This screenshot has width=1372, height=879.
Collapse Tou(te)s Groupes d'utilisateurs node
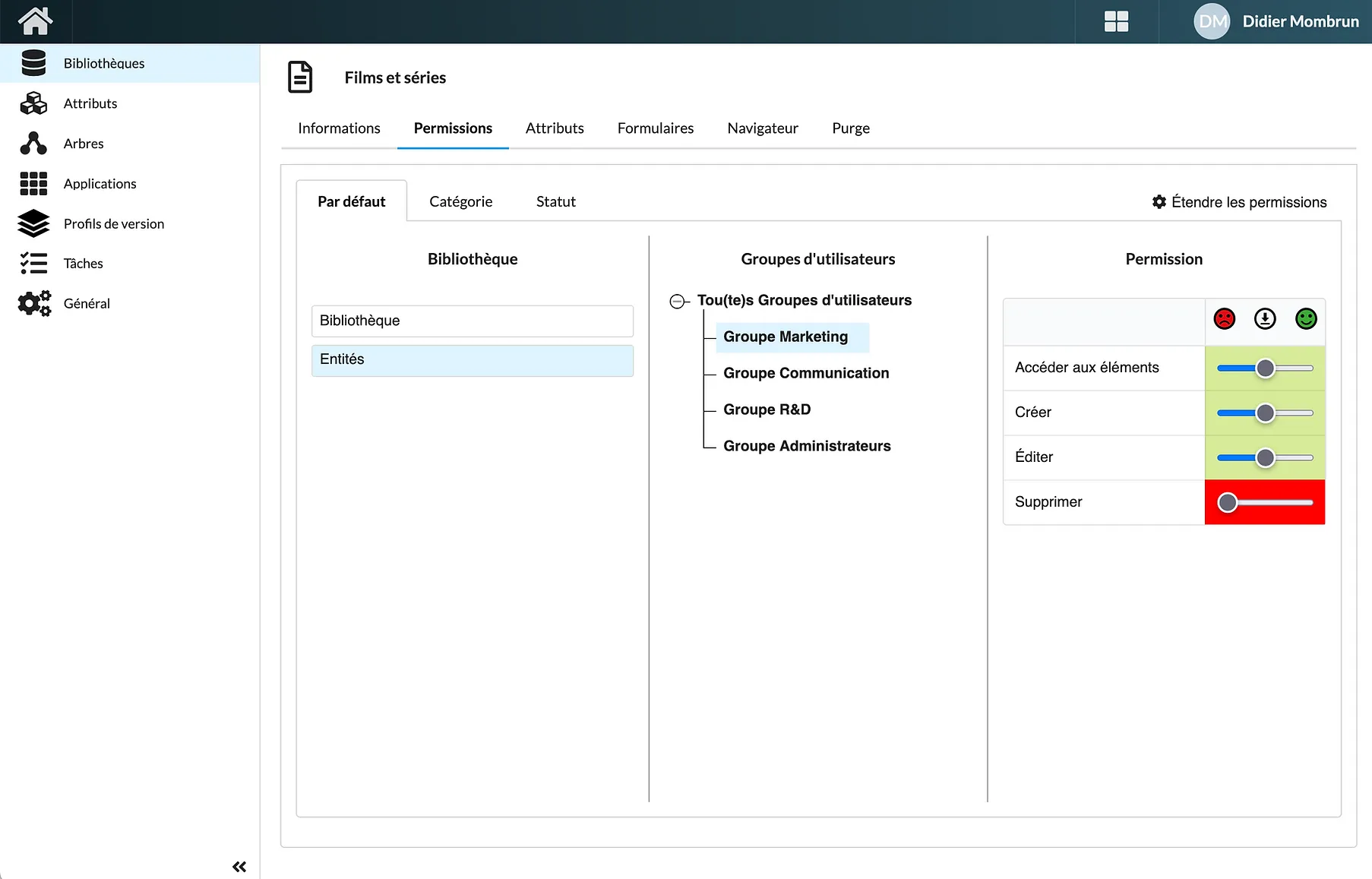pos(677,302)
